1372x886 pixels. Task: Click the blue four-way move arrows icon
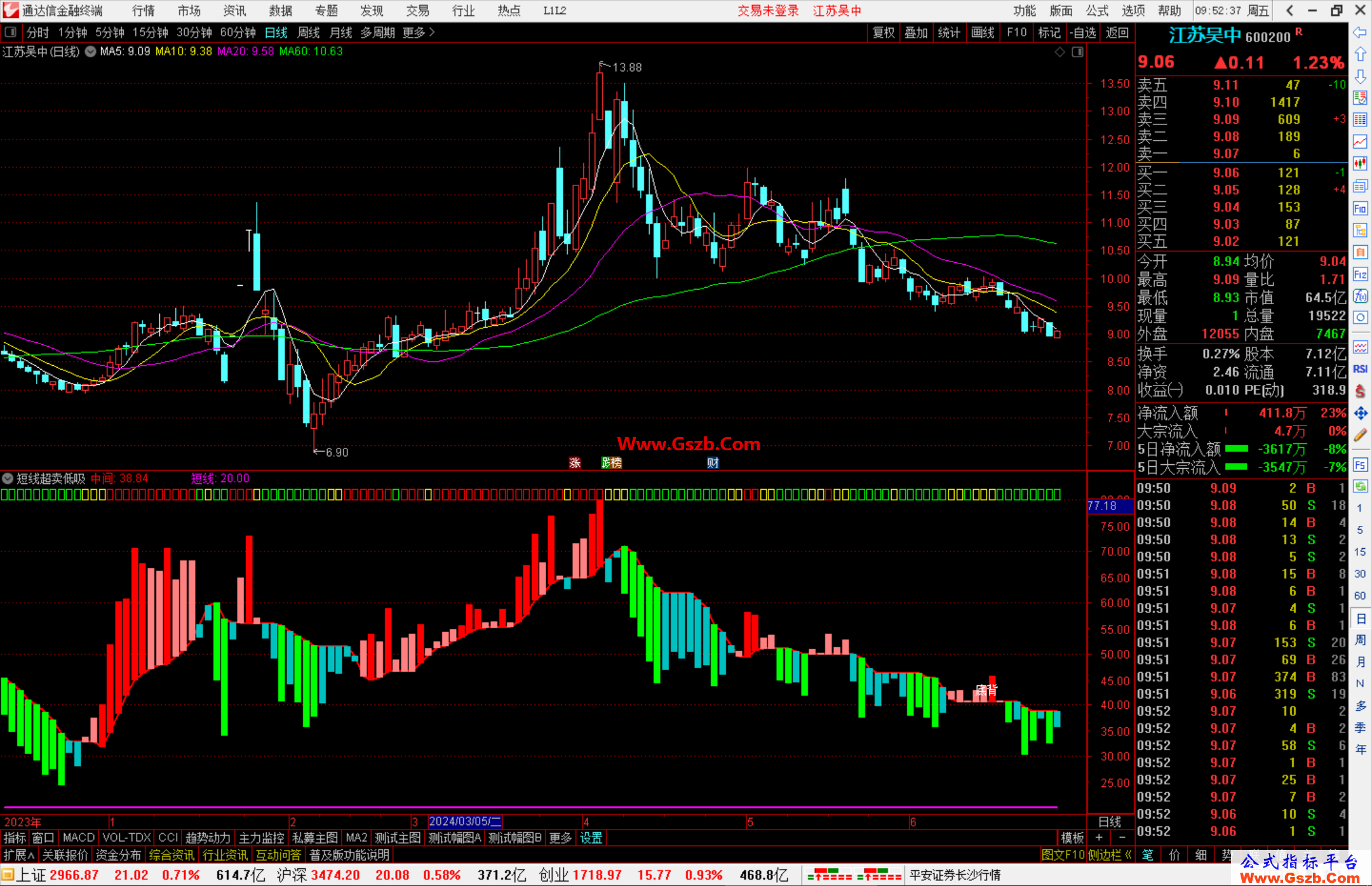1360,413
